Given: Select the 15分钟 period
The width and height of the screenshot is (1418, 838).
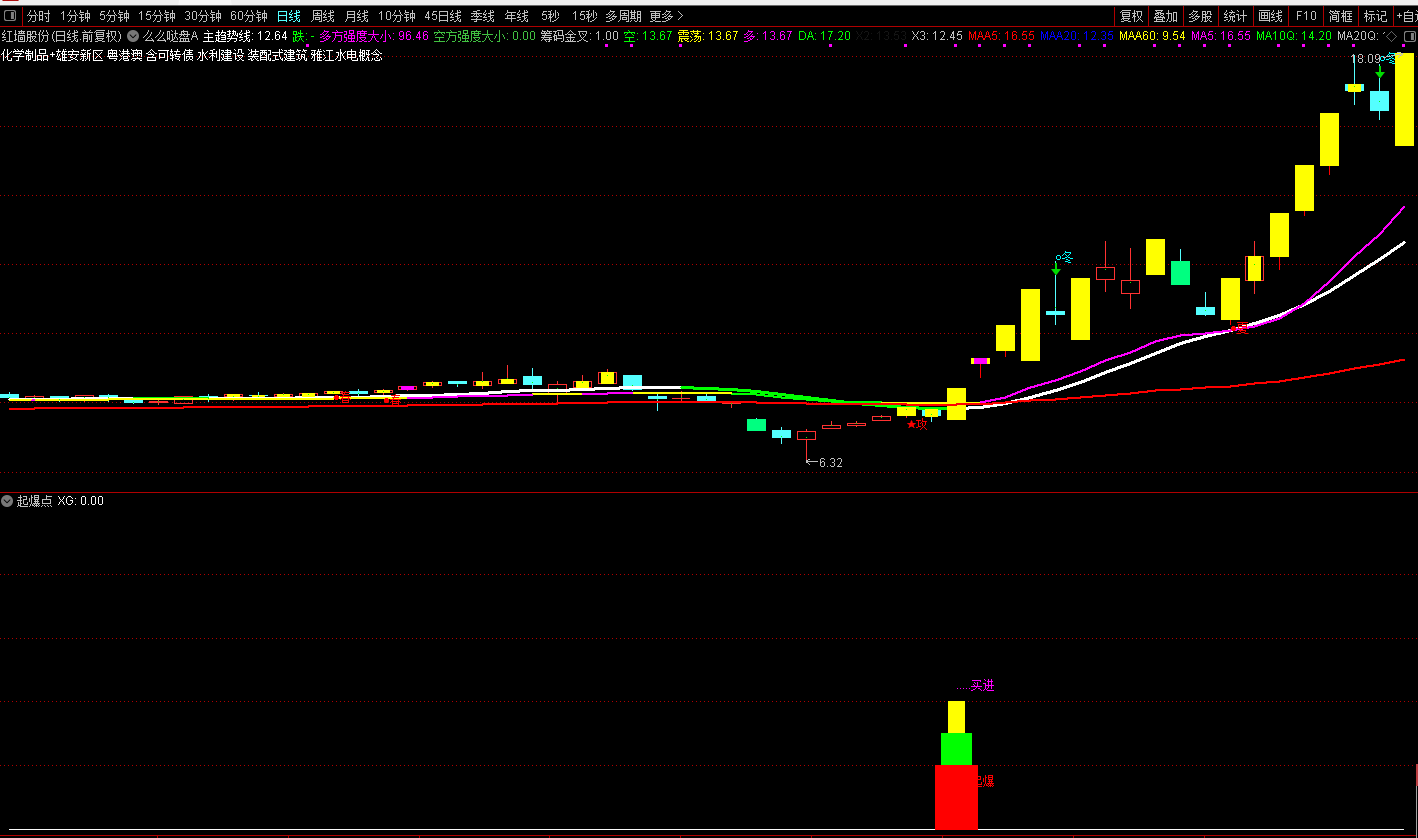Looking at the screenshot, I should click(x=157, y=16).
